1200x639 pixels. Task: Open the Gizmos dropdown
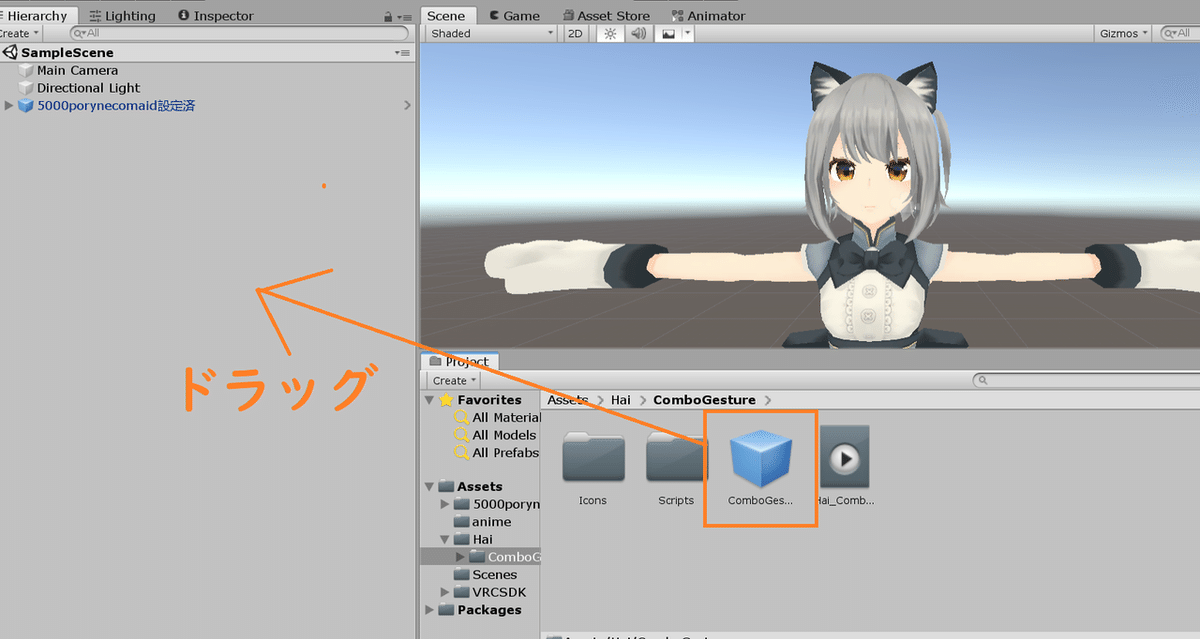(1123, 33)
